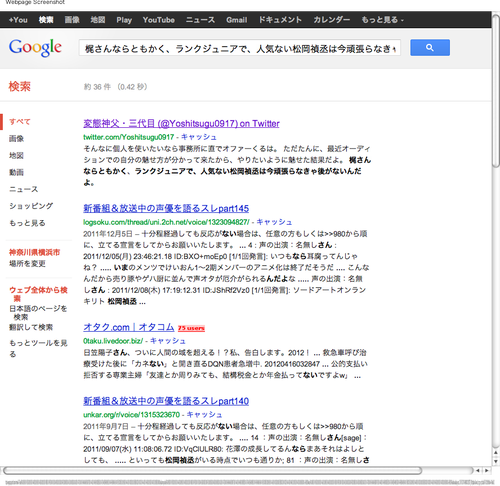Expand the もっと見る dropdown in top bar

point(382,20)
